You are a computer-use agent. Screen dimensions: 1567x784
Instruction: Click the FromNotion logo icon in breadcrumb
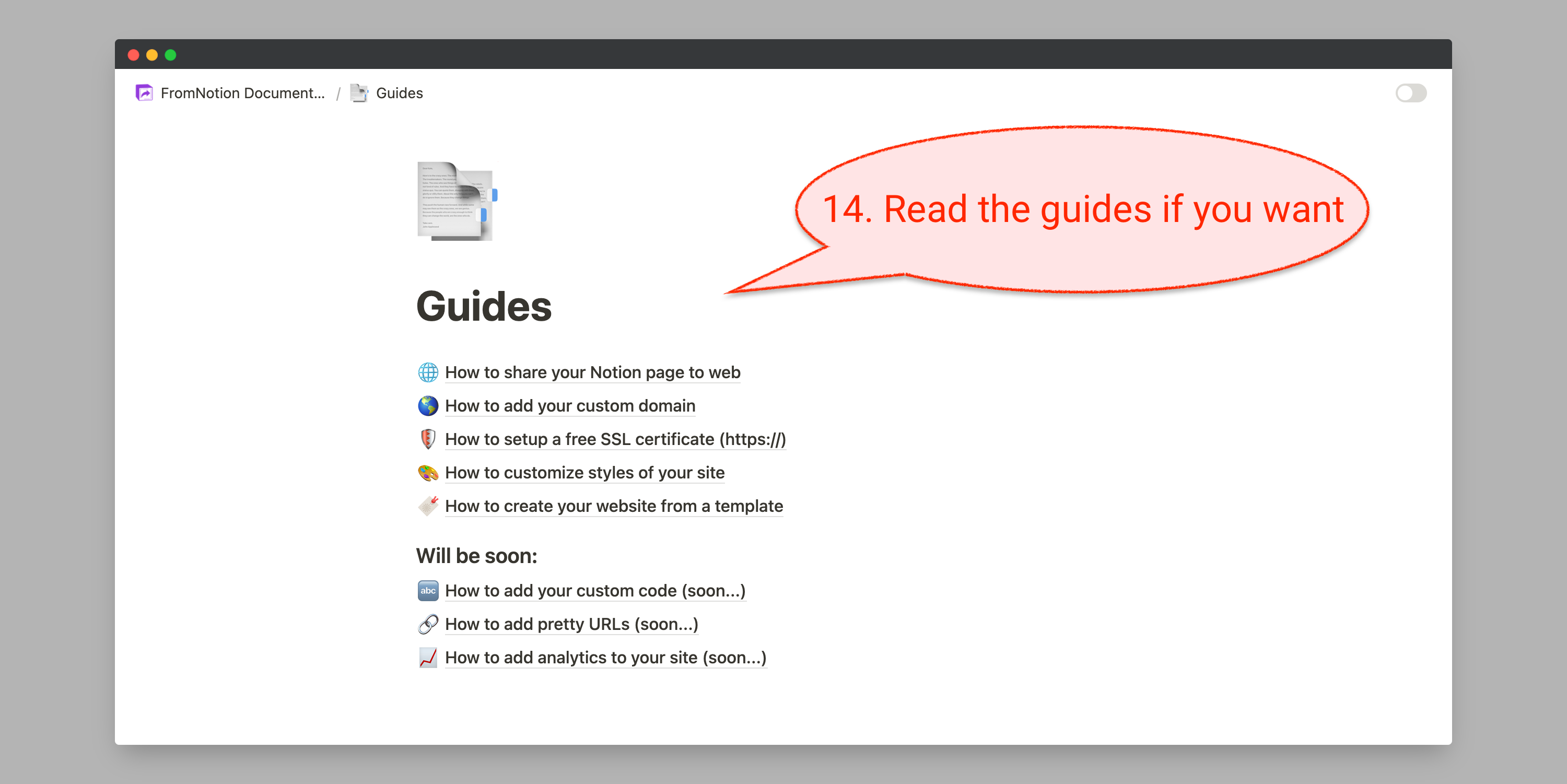click(x=144, y=93)
